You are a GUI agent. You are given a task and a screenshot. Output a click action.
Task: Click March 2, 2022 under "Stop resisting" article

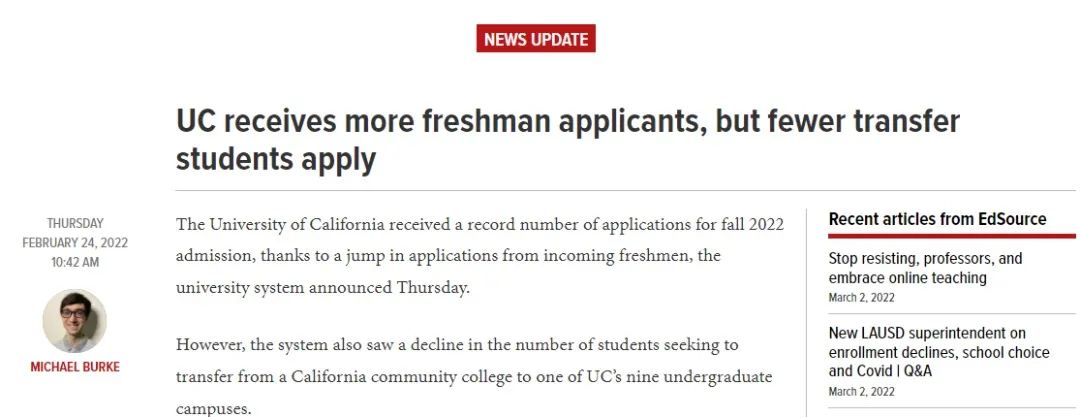861,297
